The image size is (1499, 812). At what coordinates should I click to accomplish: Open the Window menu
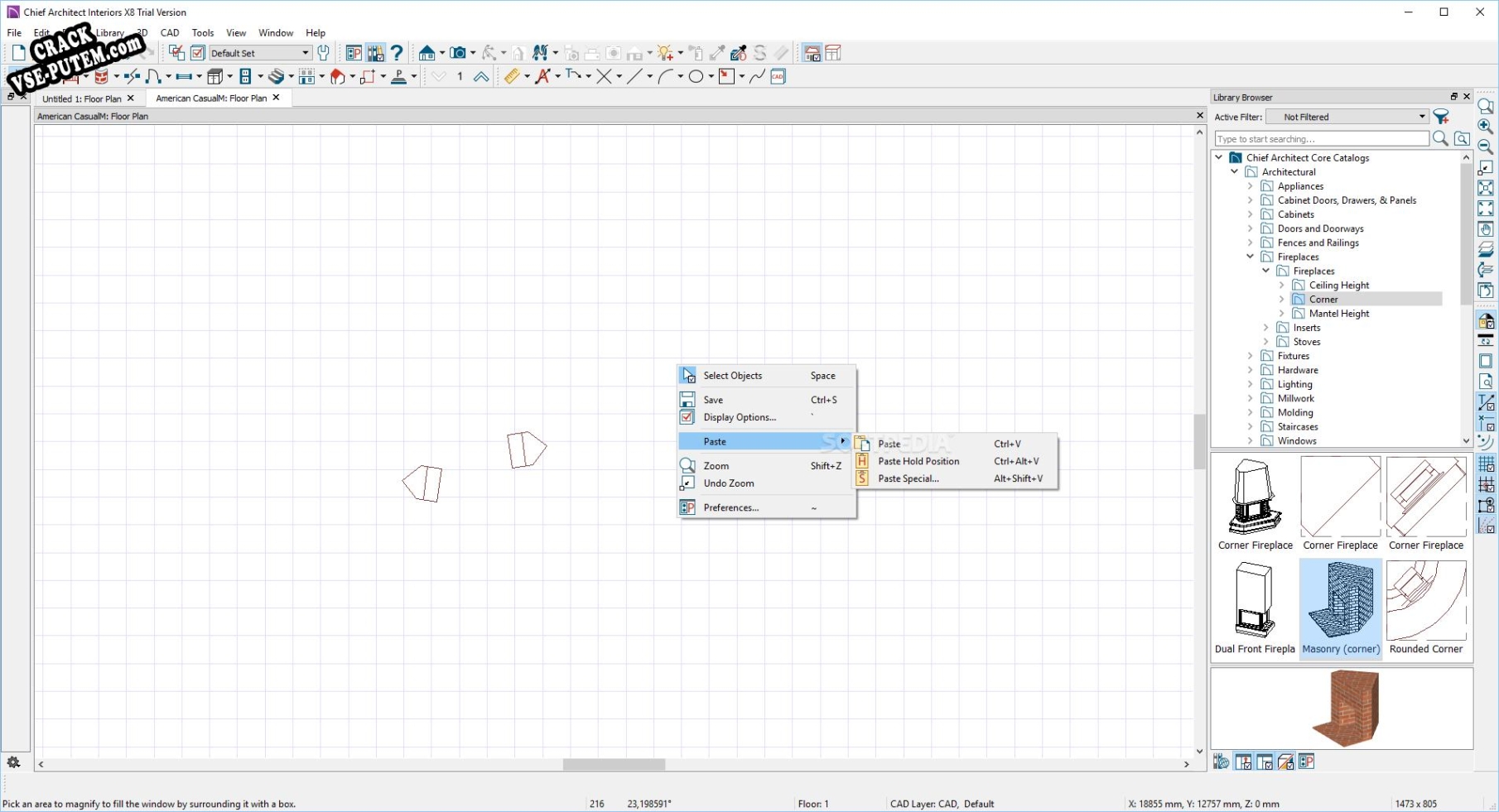tap(276, 33)
